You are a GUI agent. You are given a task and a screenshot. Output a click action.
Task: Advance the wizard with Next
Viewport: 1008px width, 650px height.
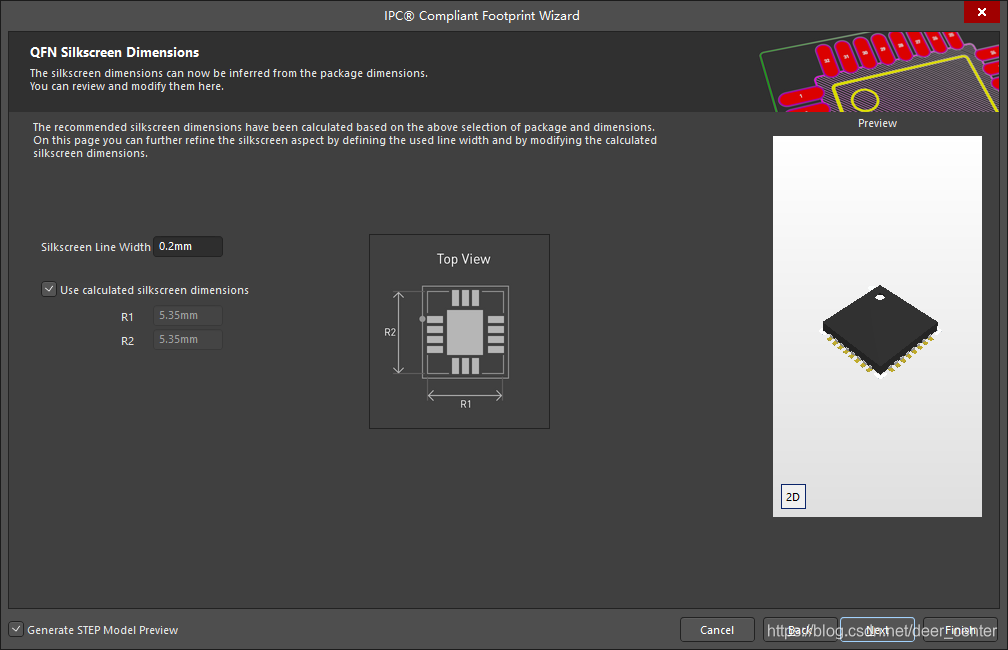tap(877, 630)
